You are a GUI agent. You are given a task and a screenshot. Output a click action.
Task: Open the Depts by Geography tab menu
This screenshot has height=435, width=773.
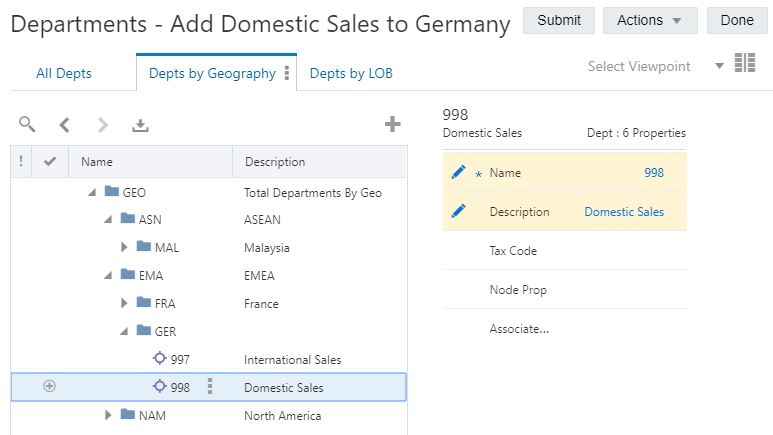pyautogui.click(x=287, y=73)
